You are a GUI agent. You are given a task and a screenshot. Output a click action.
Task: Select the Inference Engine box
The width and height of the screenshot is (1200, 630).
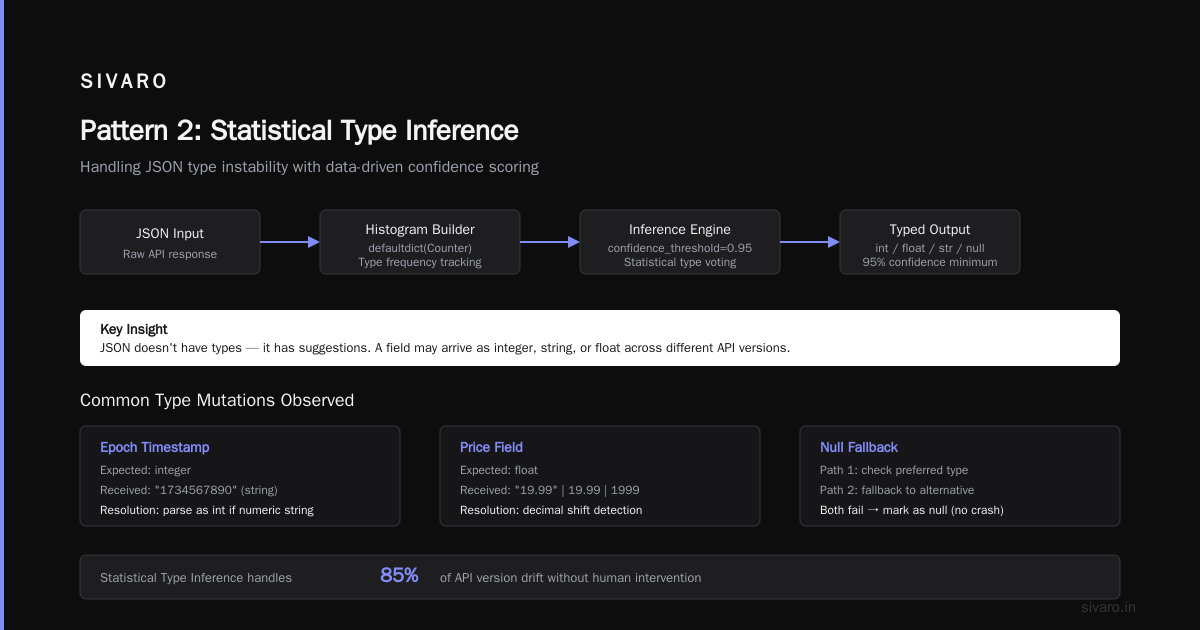tap(680, 242)
